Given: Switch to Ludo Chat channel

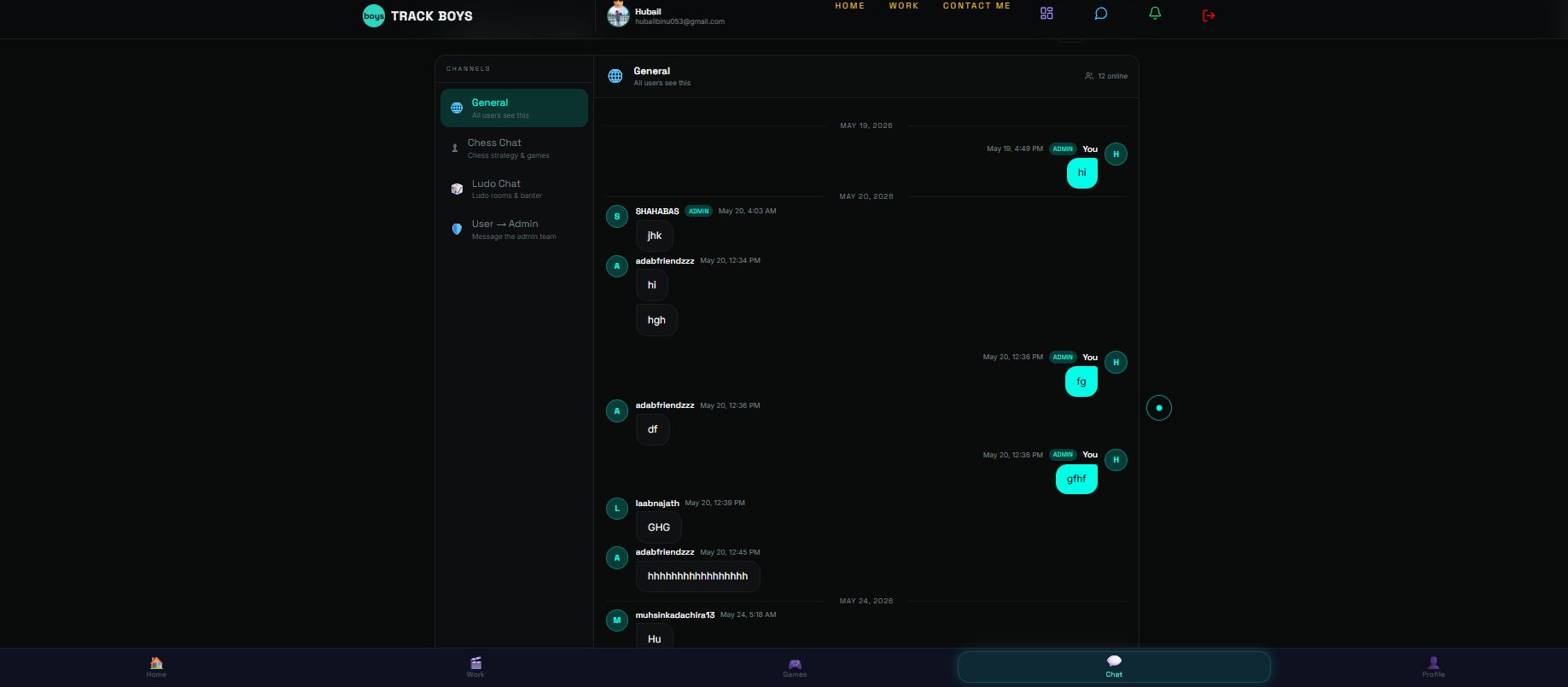Looking at the screenshot, I should pos(514,189).
